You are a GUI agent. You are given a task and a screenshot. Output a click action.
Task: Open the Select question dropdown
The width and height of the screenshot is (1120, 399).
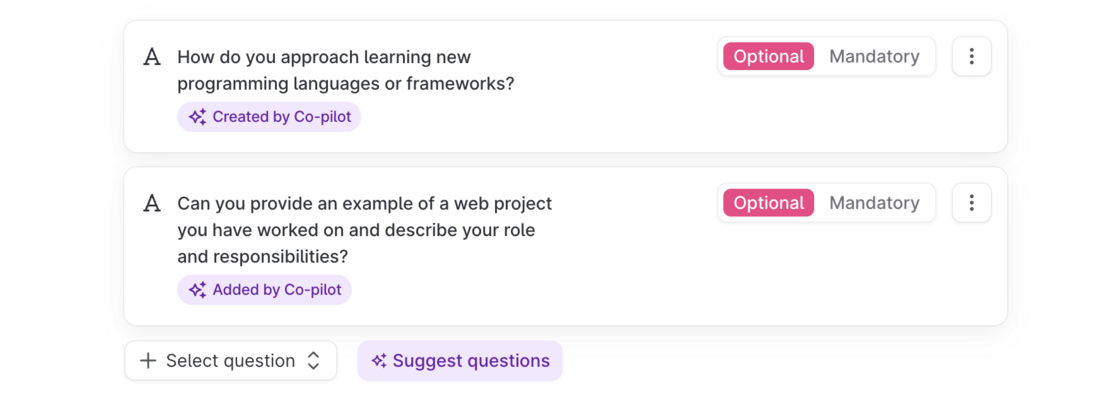coord(231,360)
